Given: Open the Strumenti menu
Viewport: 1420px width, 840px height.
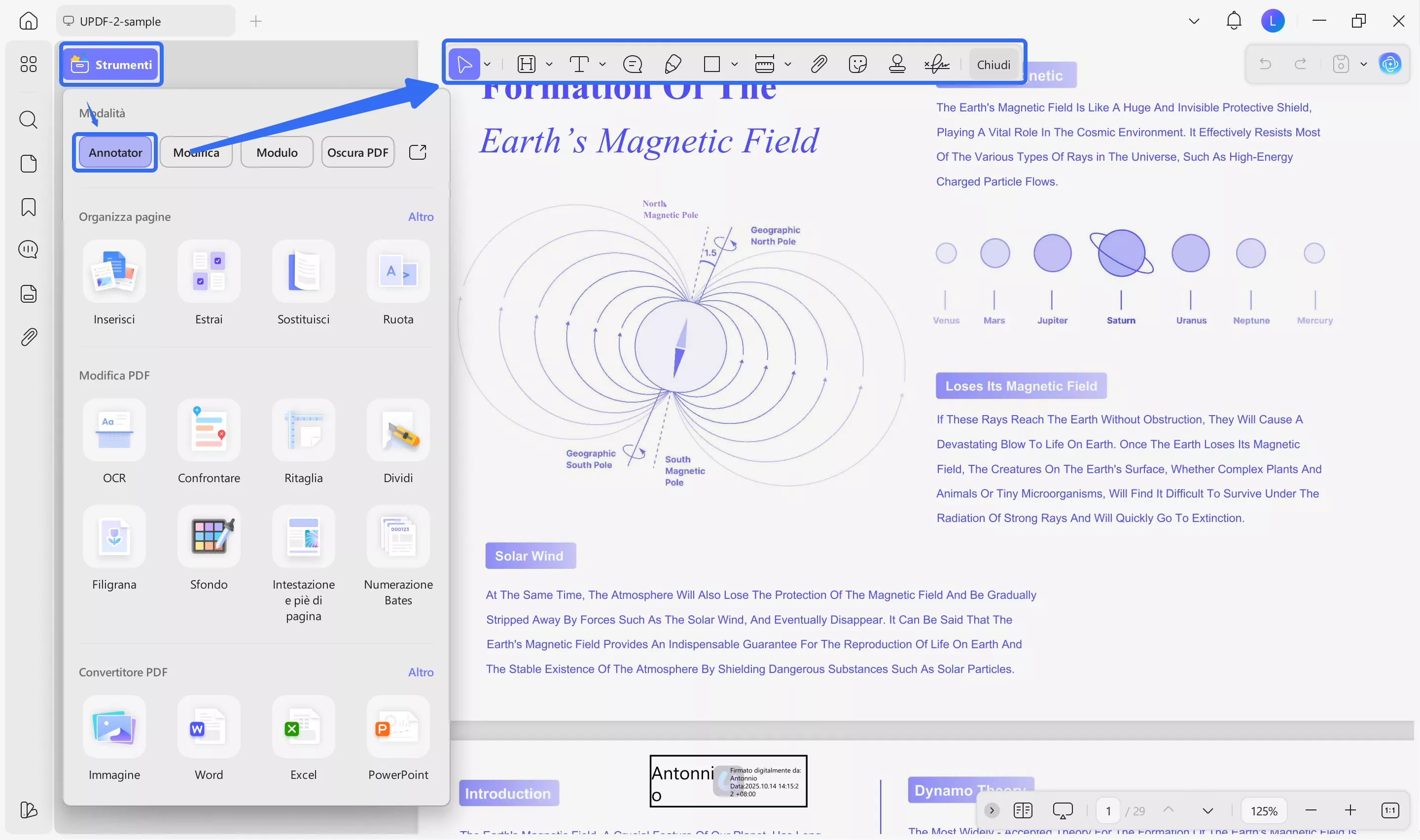Looking at the screenshot, I should click(x=111, y=65).
